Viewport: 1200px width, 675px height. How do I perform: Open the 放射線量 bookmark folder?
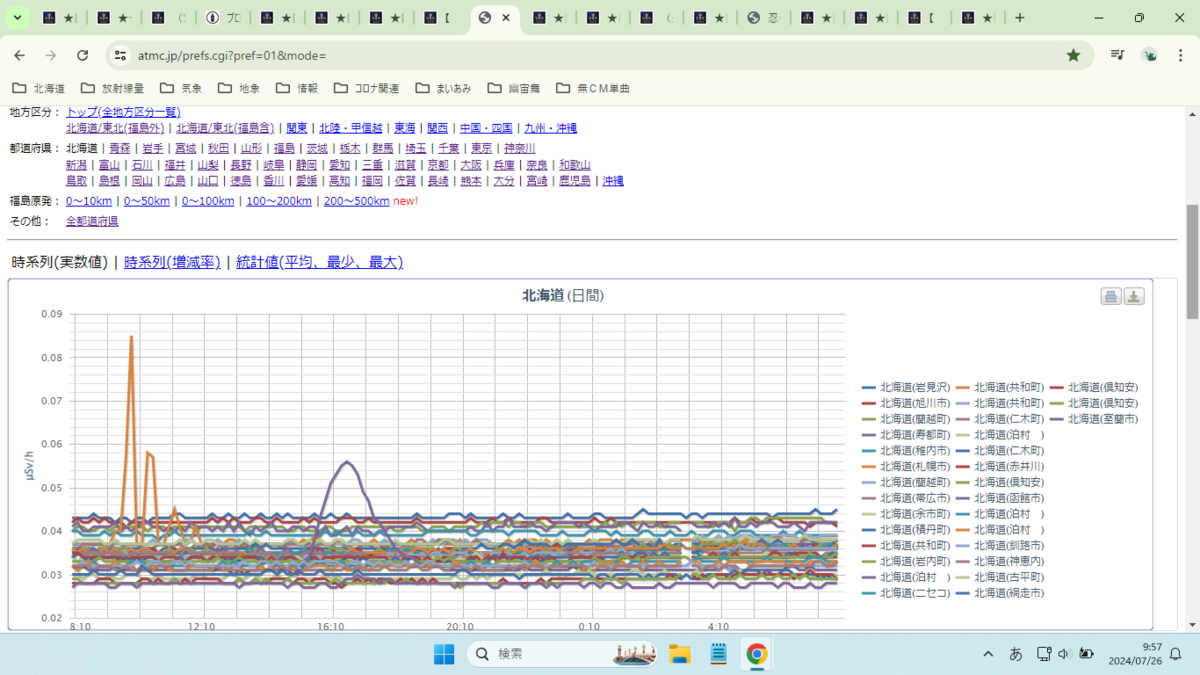pyautogui.click(x=112, y=88)
